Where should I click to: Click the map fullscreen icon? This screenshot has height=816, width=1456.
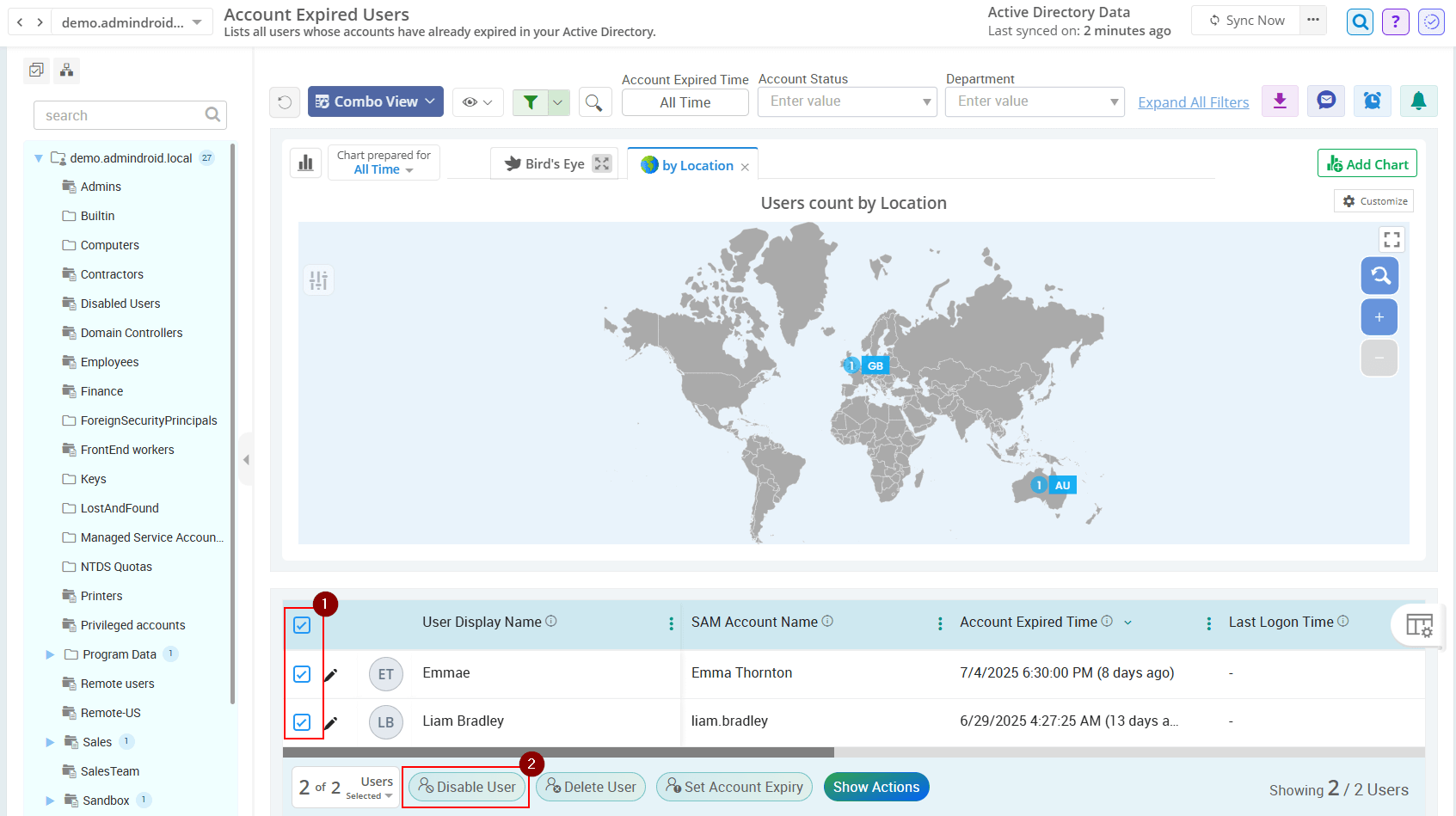tap(1391, 239)
